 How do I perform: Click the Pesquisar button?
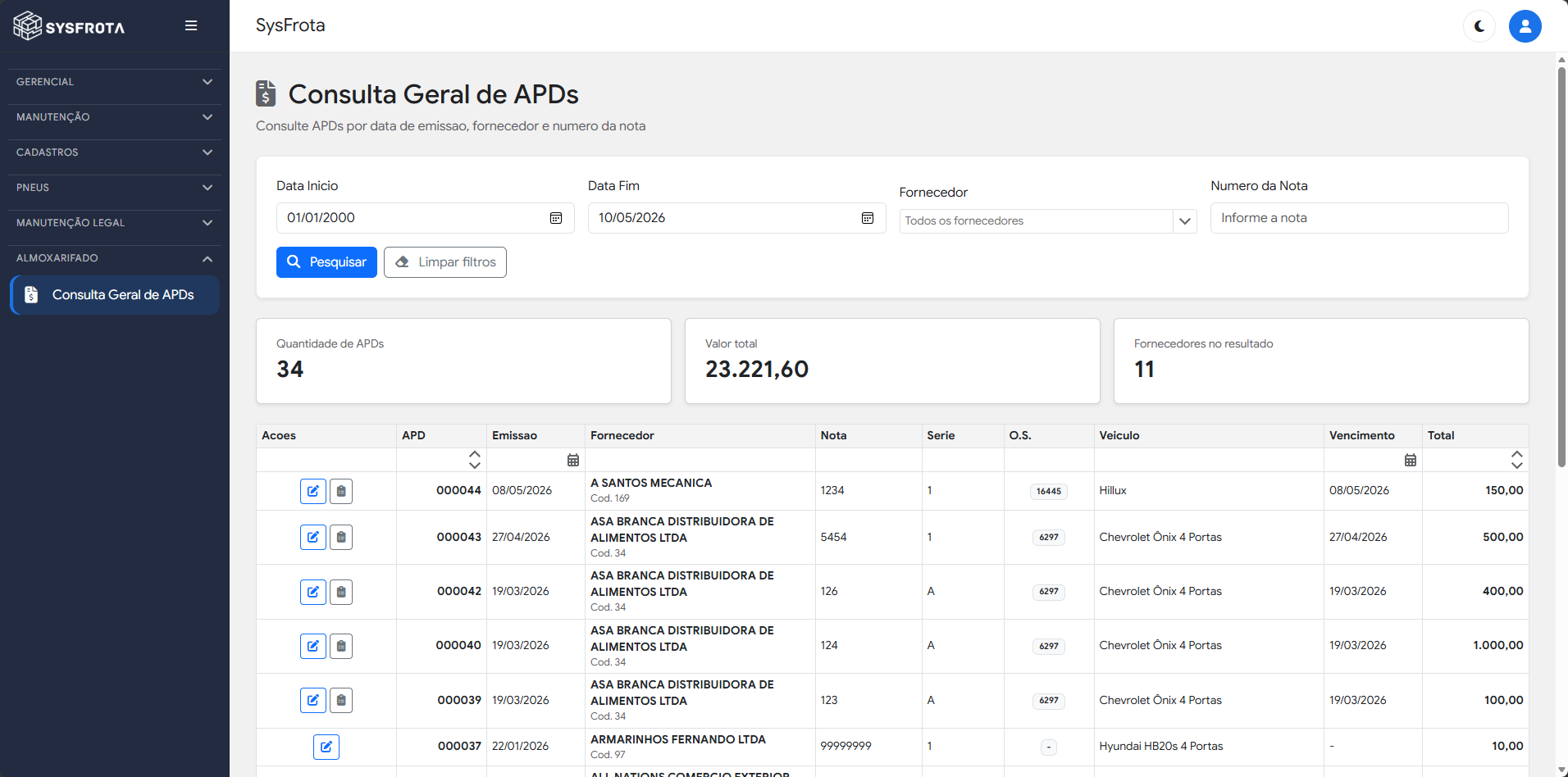click(x=326, y=262)
